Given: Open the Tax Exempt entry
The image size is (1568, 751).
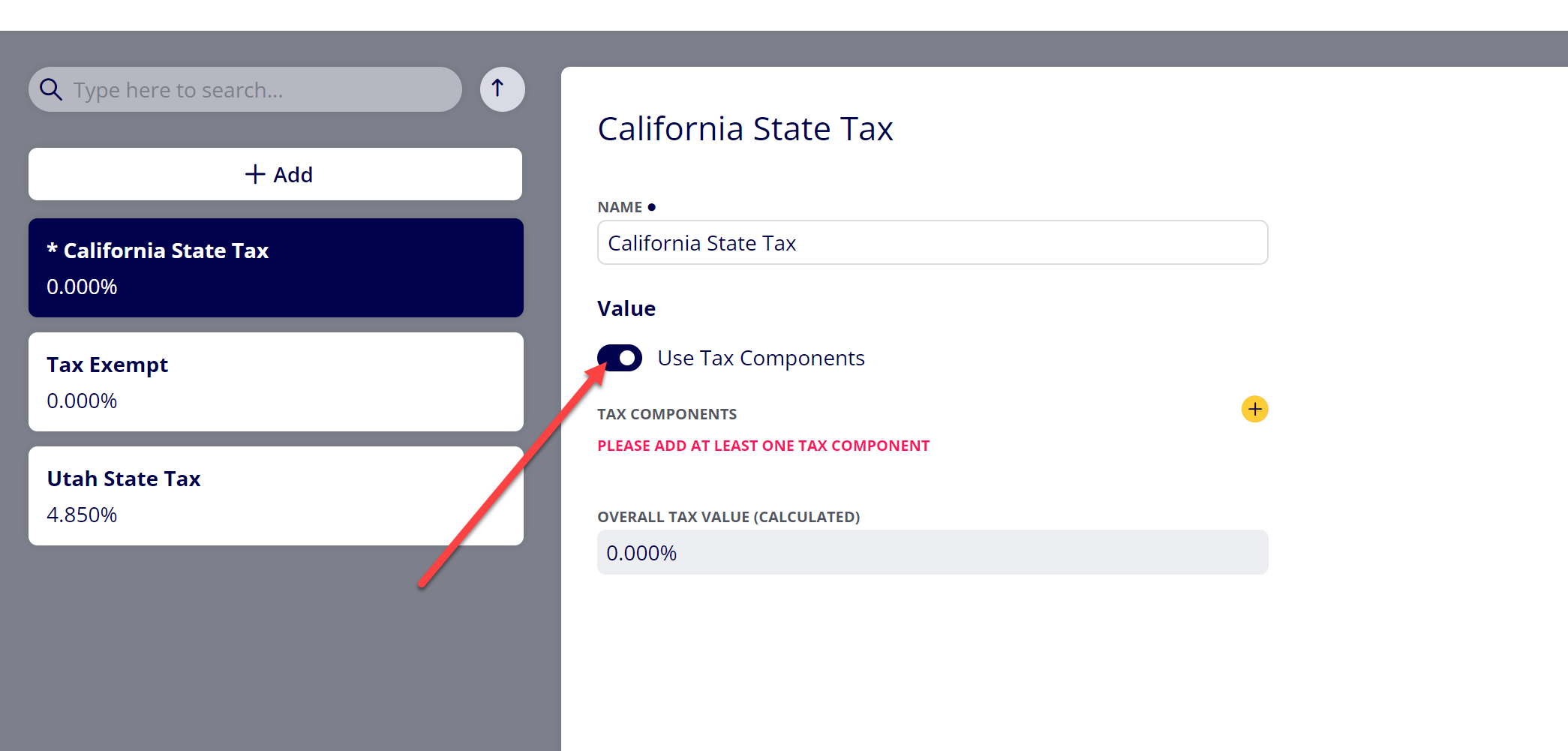Looking at the screenshot, I should tap(275, 382).
